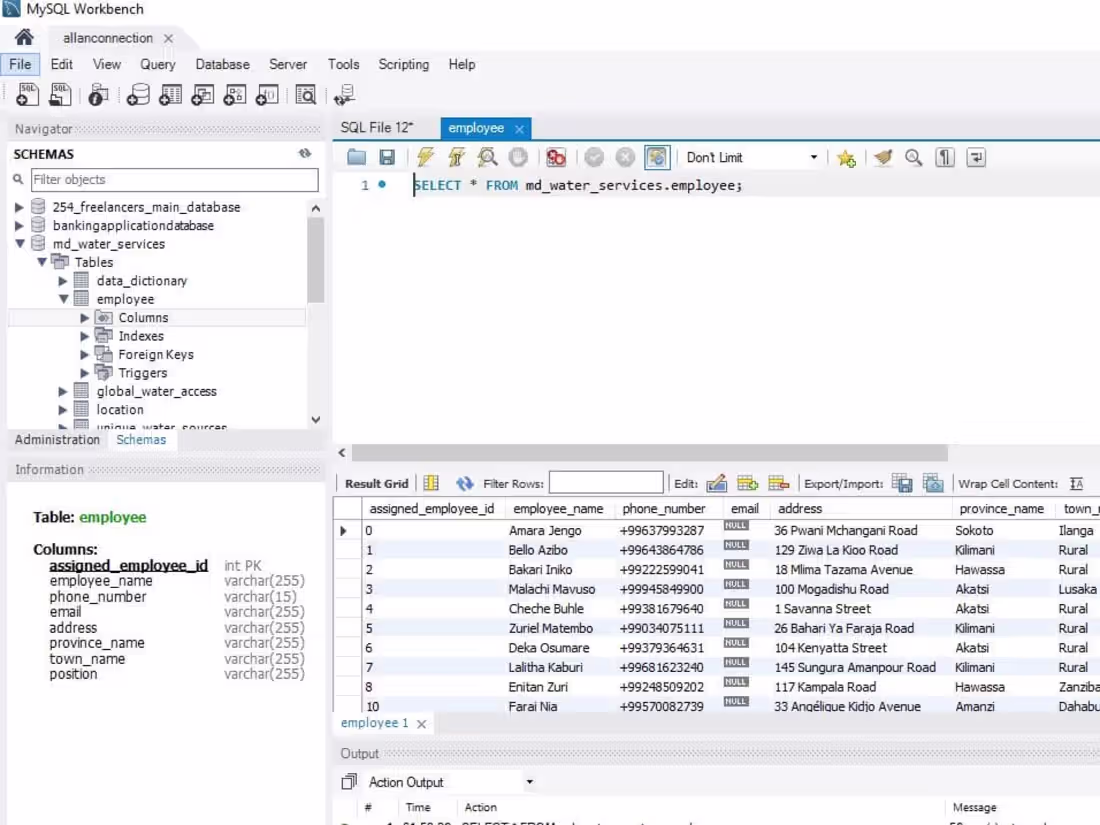Click the Schemas tab at sidebar bottom
This screenshot has height=825, width=1100.
pos(141,439)
